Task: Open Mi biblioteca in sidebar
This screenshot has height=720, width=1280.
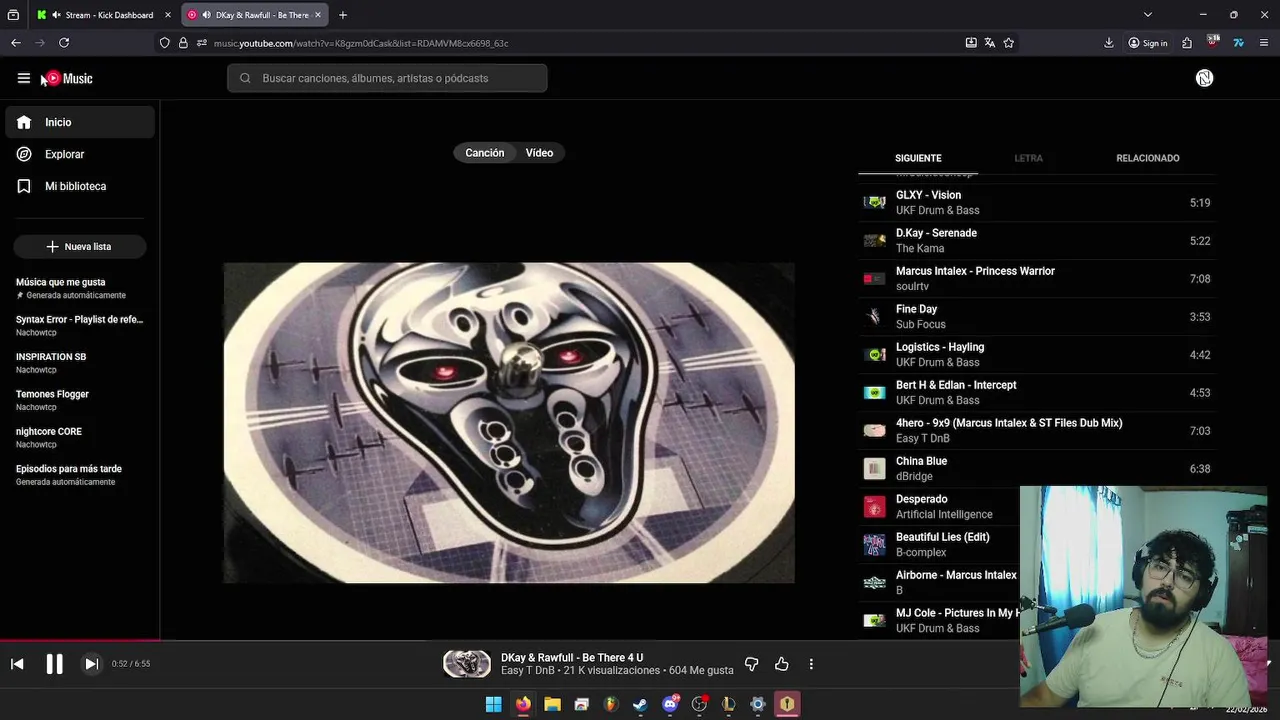Action: pyautogui.click(x=80, y=186)
